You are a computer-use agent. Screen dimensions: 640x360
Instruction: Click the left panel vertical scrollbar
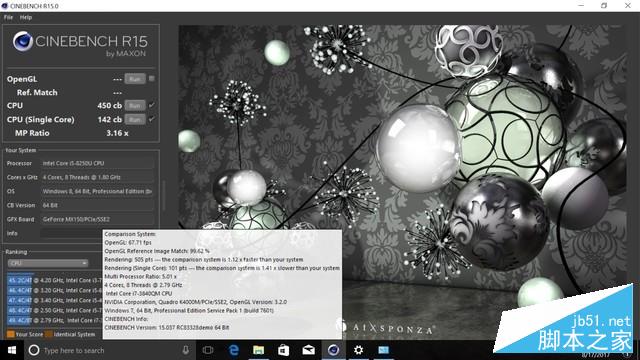click(x=164, y=196)
